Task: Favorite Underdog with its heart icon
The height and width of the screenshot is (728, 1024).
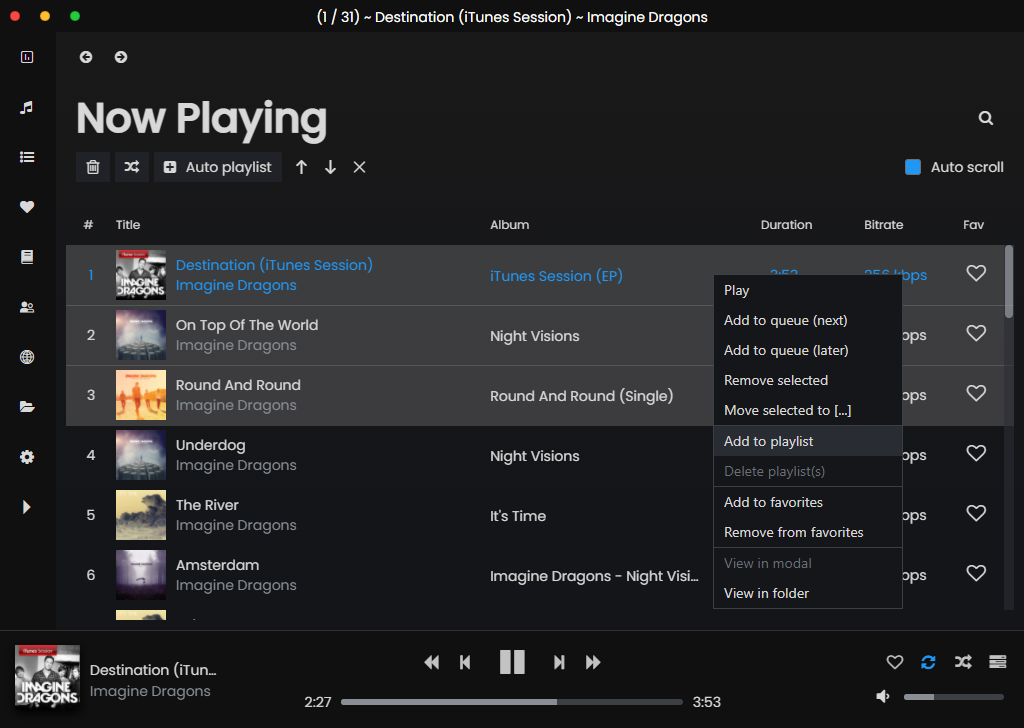Action: point(976,453)
